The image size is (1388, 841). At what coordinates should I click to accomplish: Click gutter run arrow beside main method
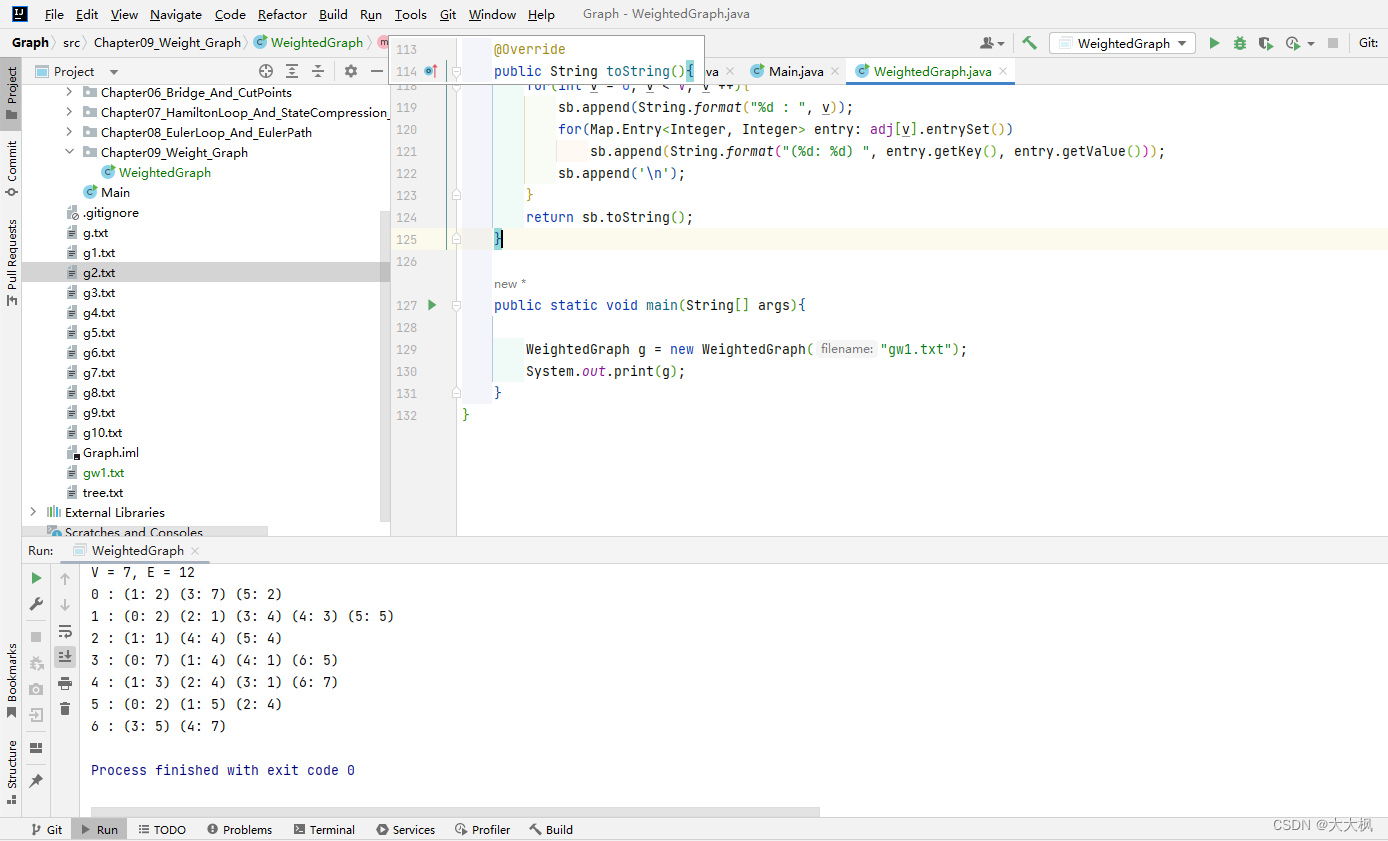point(432,305)
